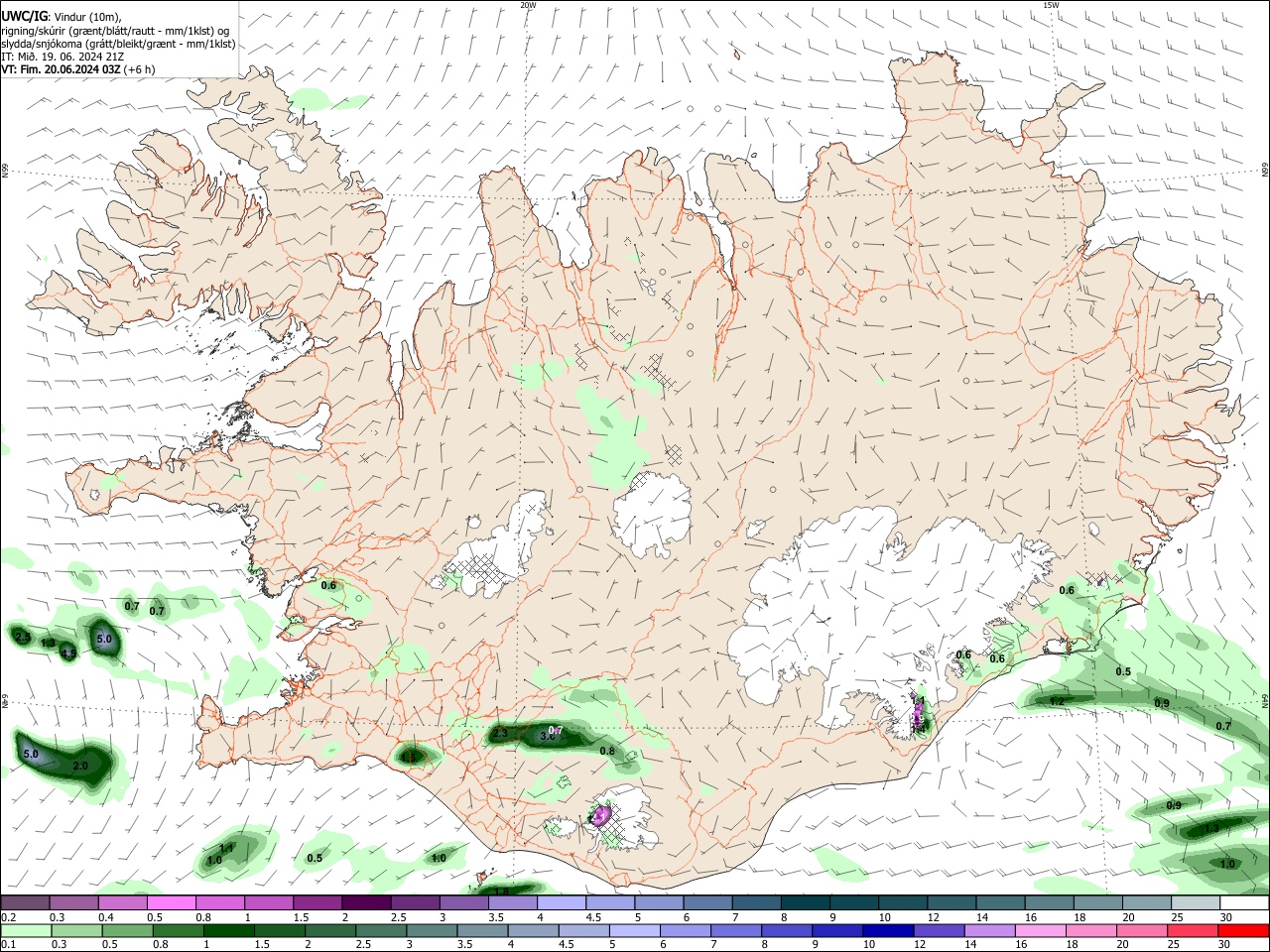Click the '0.1' label in the bottom legend row
1270x952 pixels.
click(x=8, y=945)
